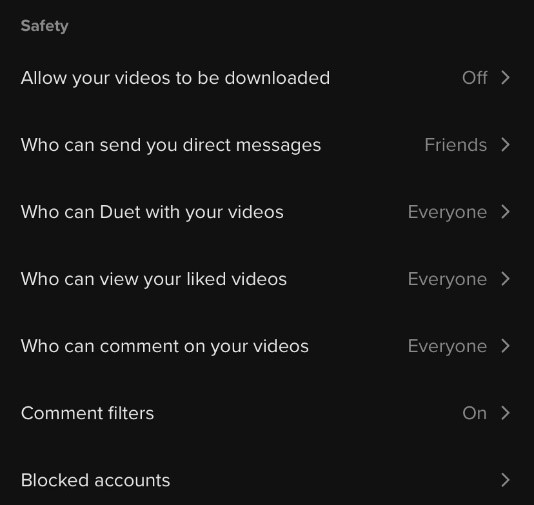Screen dimensions: 534x505
Task: Change Everyone value for comment permission
Action: (447, 347)
